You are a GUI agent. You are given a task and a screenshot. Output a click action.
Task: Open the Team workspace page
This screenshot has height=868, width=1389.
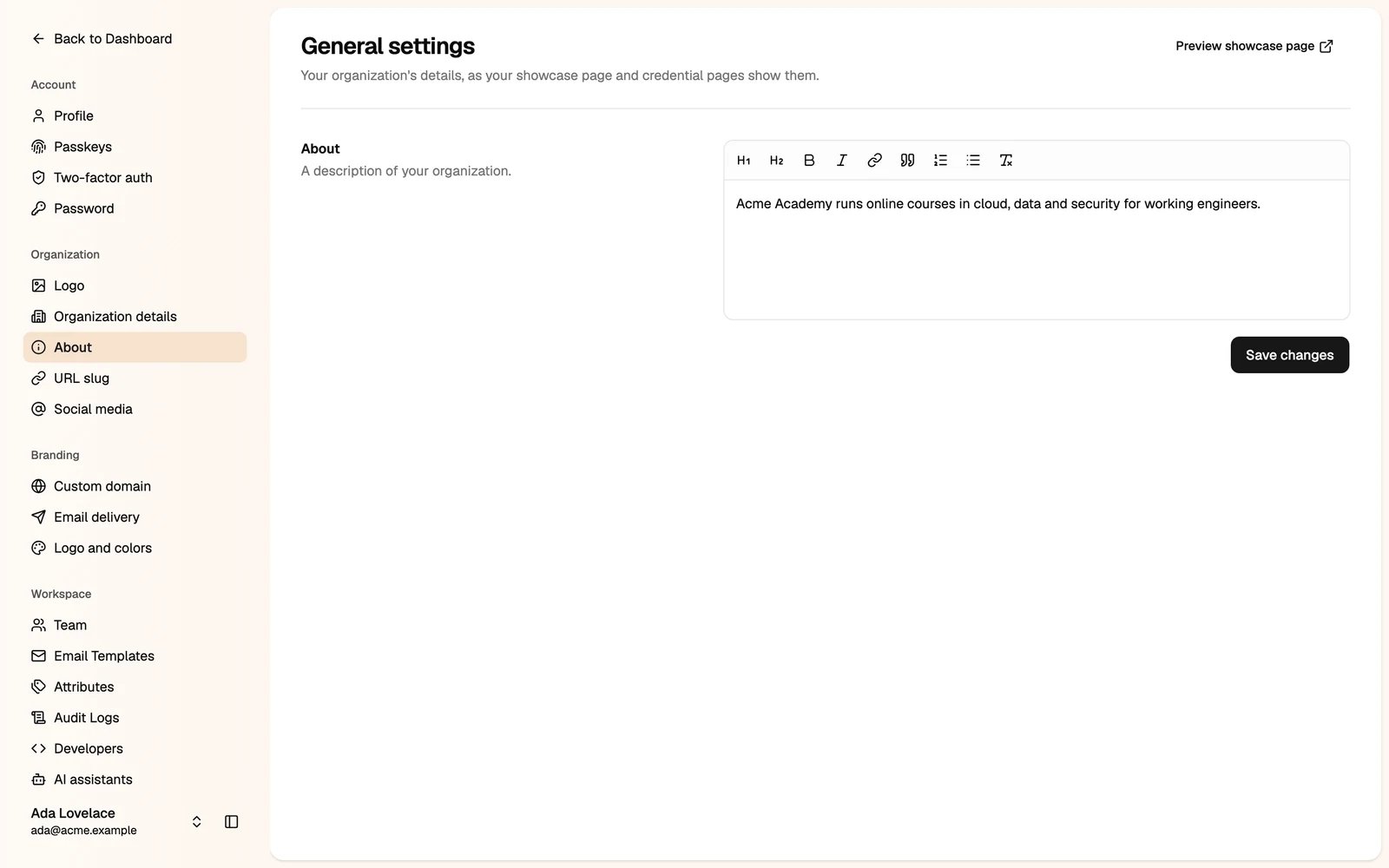click(x=135, y=625)
